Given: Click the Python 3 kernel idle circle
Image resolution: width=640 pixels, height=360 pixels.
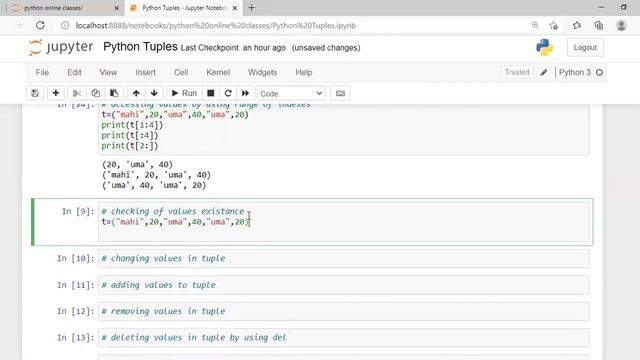Looking at the screenshot, I should 599,73.
